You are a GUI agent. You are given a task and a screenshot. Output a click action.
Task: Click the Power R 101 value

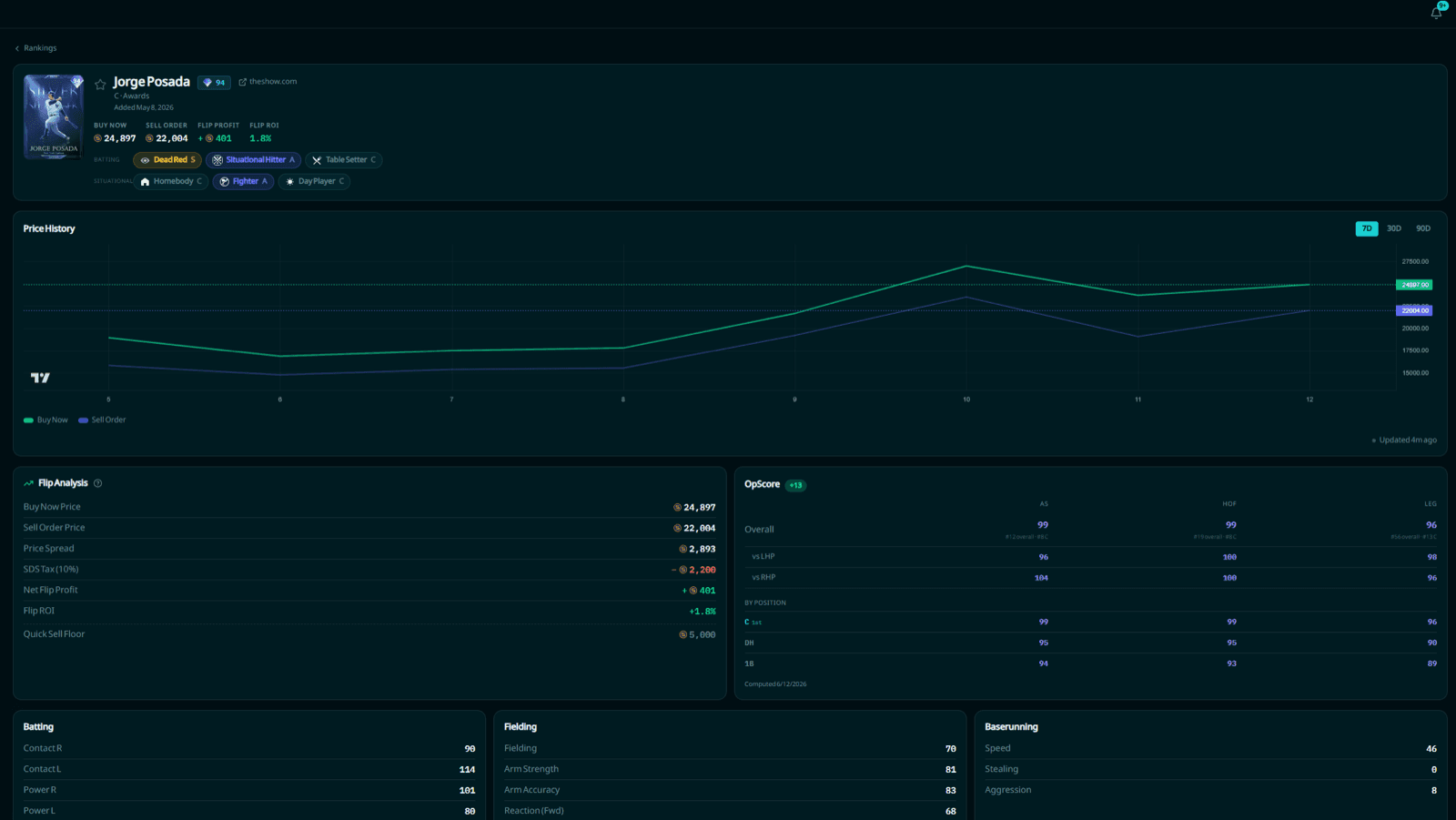click(467, 790)
